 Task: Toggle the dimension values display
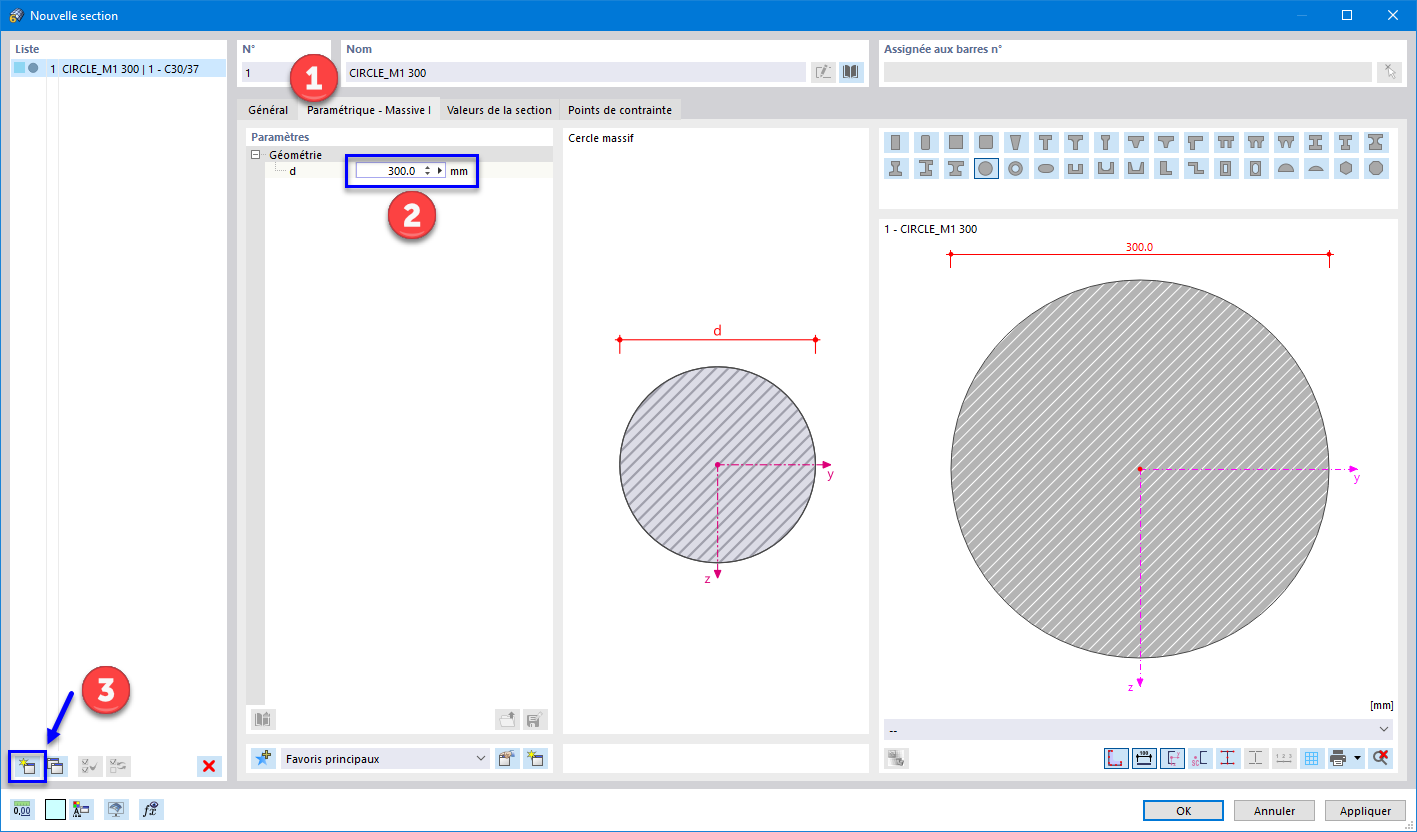[1144, 758]
